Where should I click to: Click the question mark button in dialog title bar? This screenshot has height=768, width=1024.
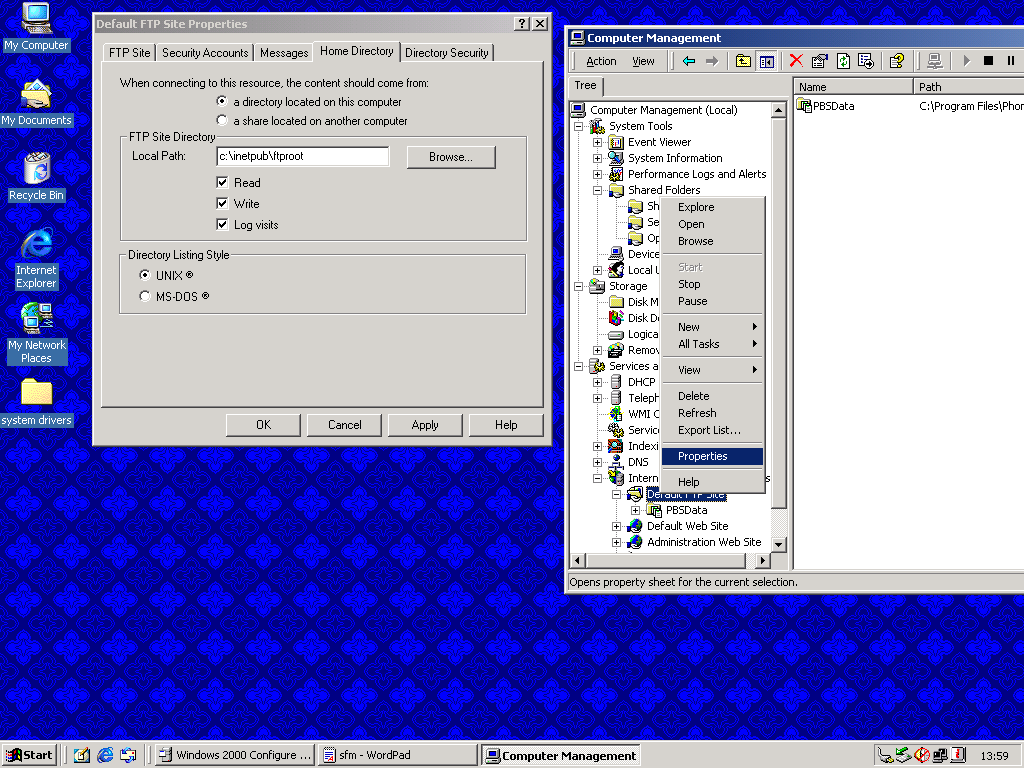[x=521, y=24]
